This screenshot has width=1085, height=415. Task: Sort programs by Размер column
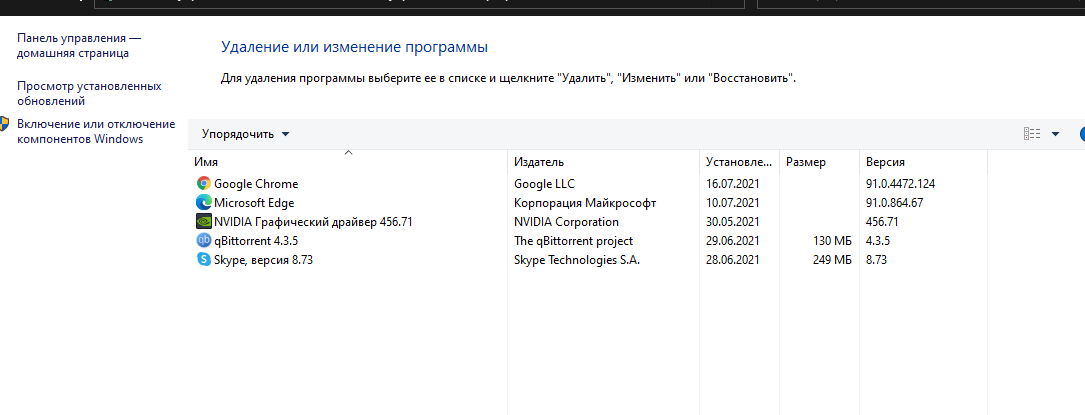coord(819,163)
